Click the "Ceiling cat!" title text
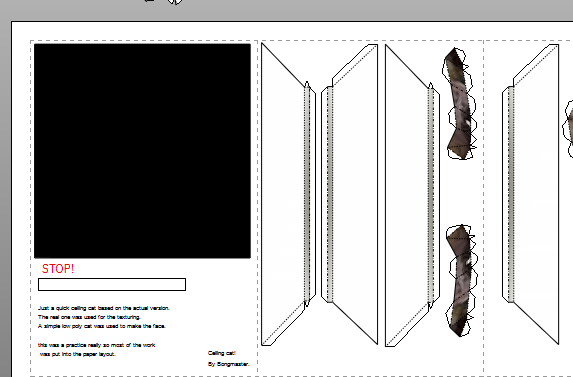This screenshot has height=377, width=573. [222, 353]
